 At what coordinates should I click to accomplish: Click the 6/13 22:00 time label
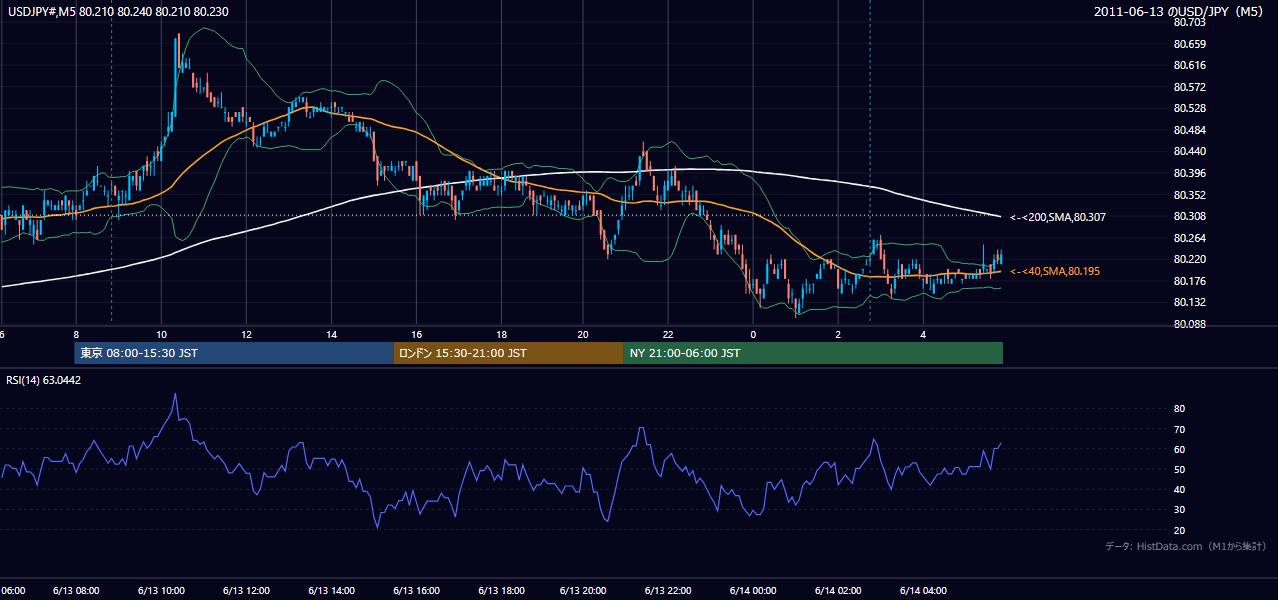pos(669,591)
